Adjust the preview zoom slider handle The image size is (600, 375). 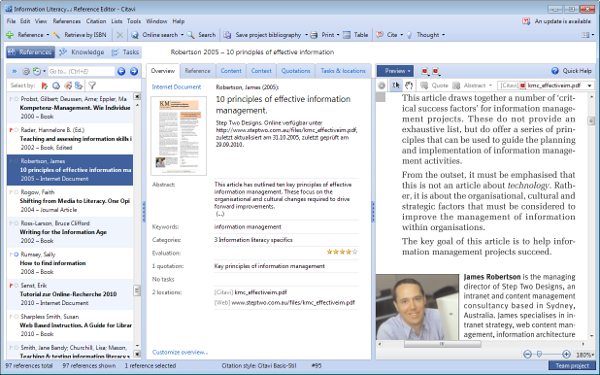(x=539, y=355)
